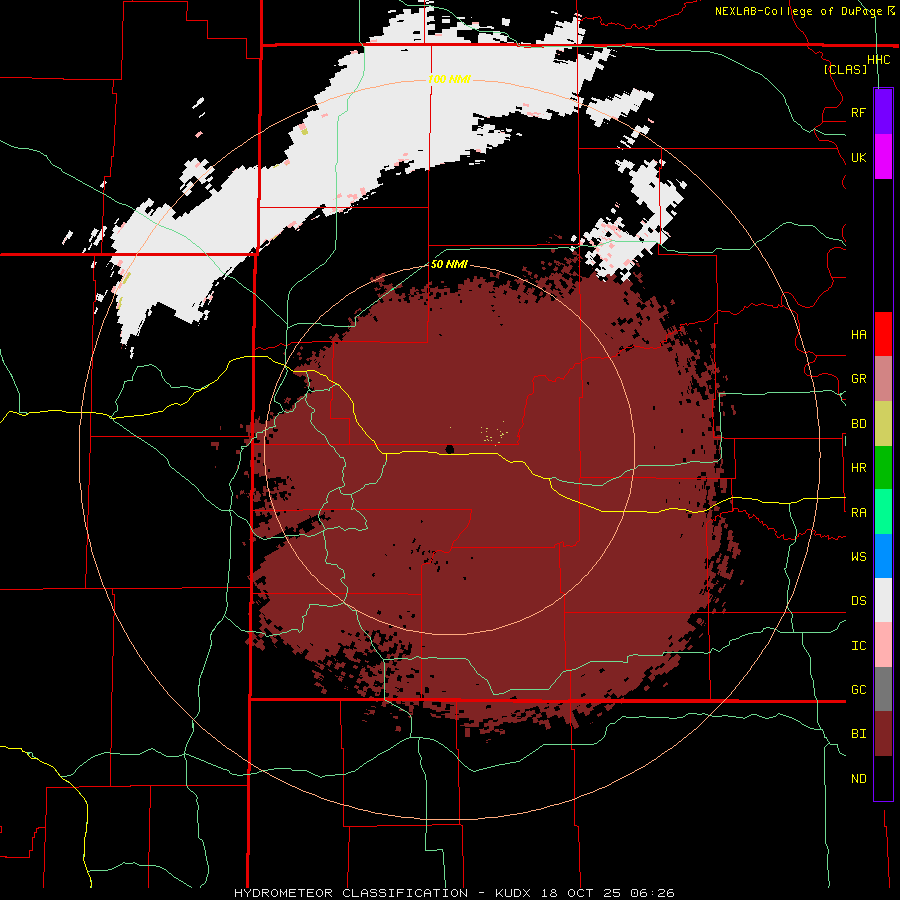The image size is (900, 900).
Task: Click the 06:26 timestamp
Action: pyautogui.click(x=651, y=893)
